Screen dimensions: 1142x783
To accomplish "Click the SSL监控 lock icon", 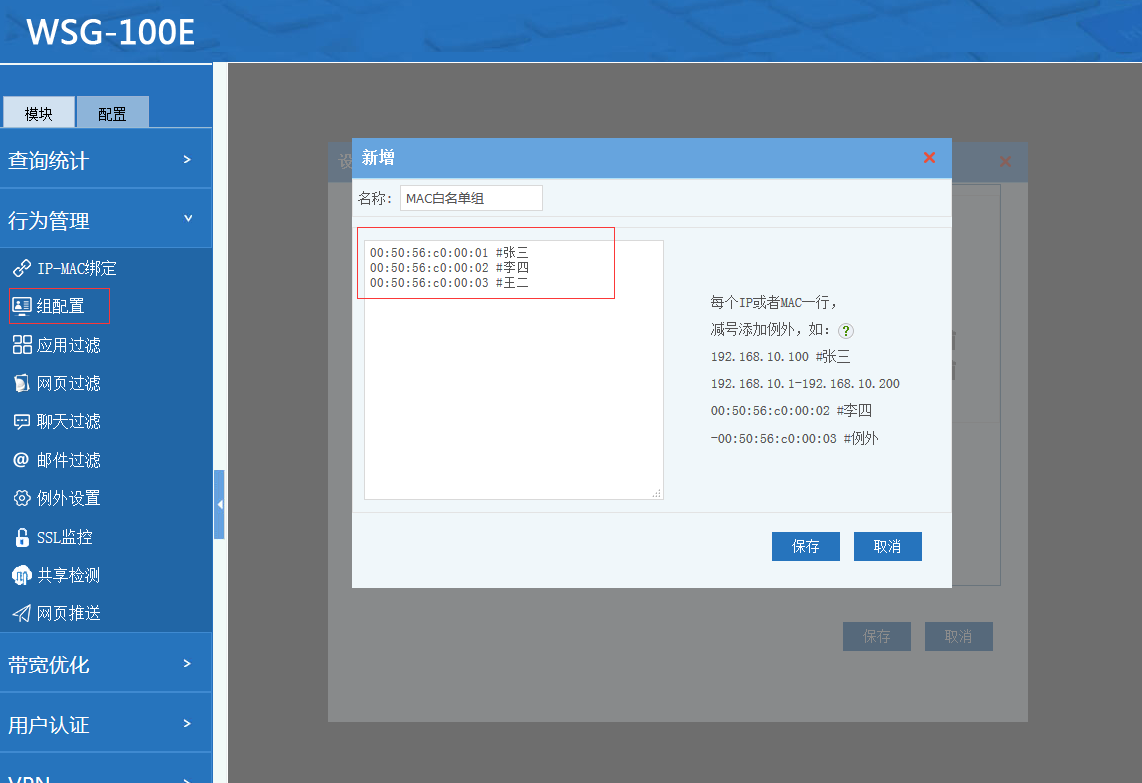I will (x=21, y=537).
